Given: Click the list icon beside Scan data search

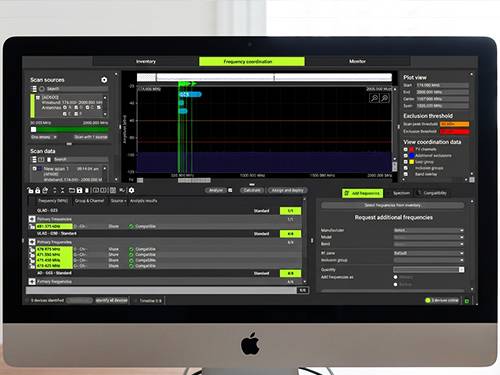Looking at the screenshot, I should coord(34,159).
